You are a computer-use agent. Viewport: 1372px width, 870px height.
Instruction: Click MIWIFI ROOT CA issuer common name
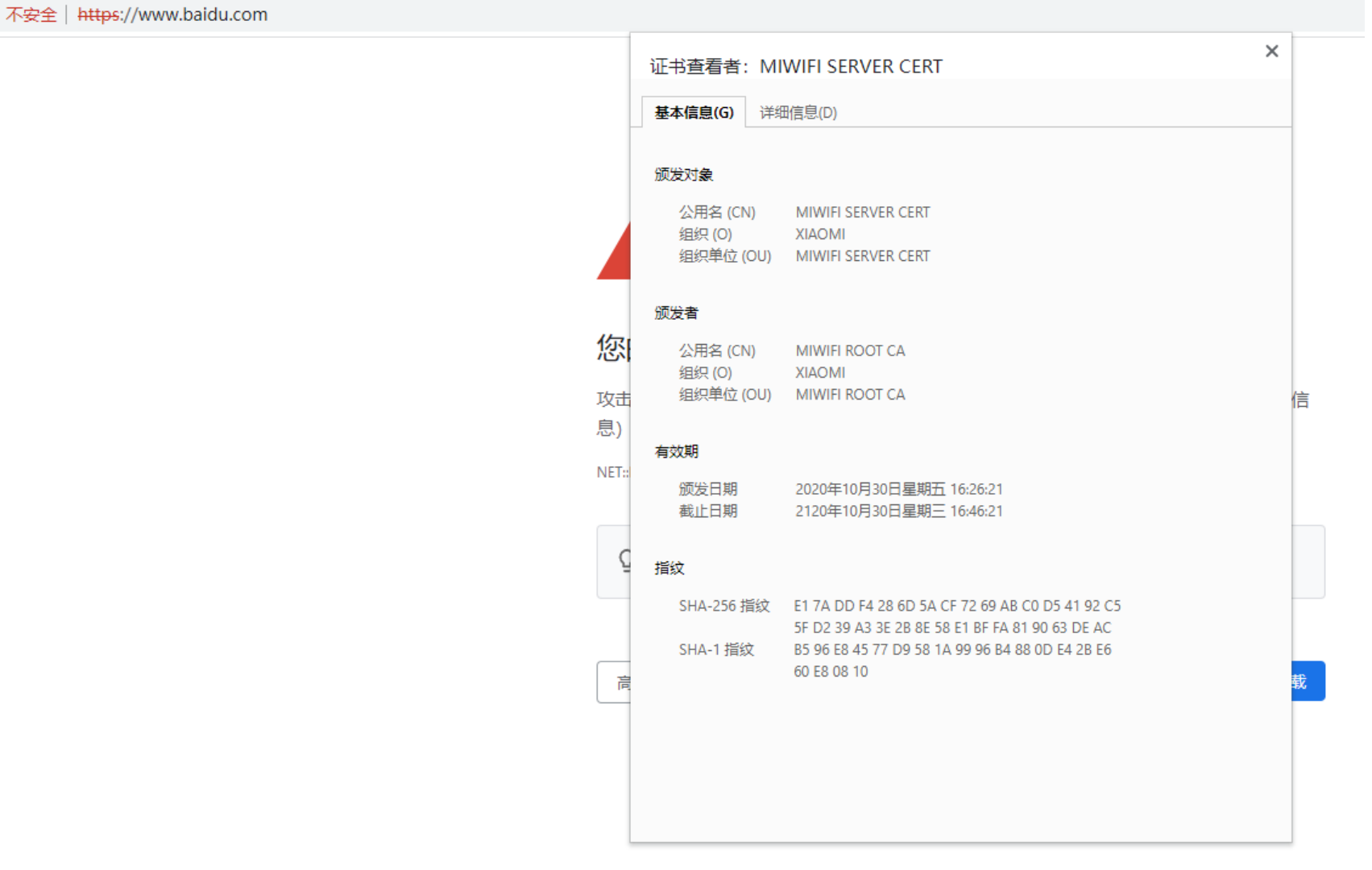coord(849,350)
